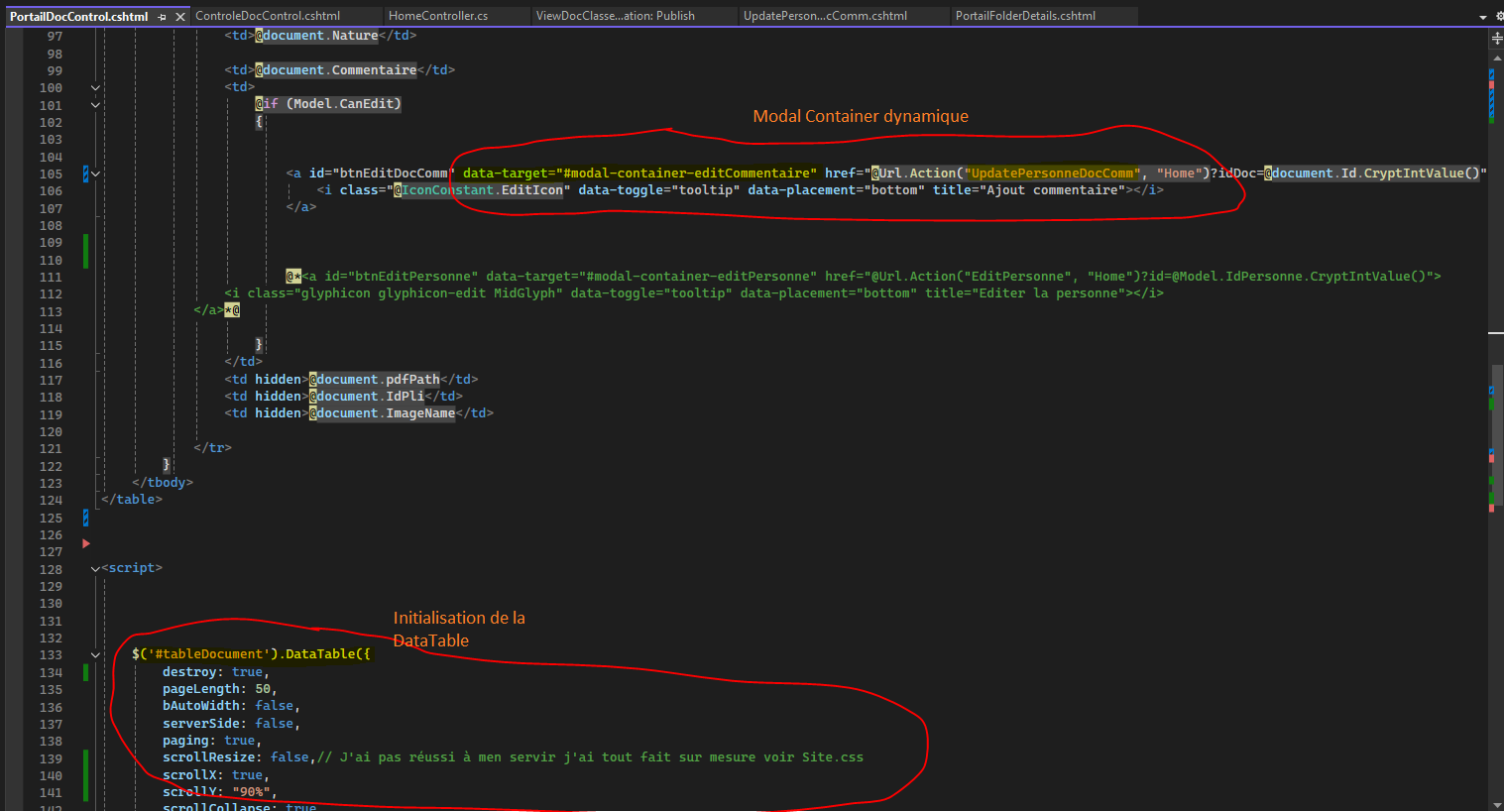This screenshot has height=812, width=1504.
Task: Click on '@document.IdPli' expression
Action: point(367,397)
